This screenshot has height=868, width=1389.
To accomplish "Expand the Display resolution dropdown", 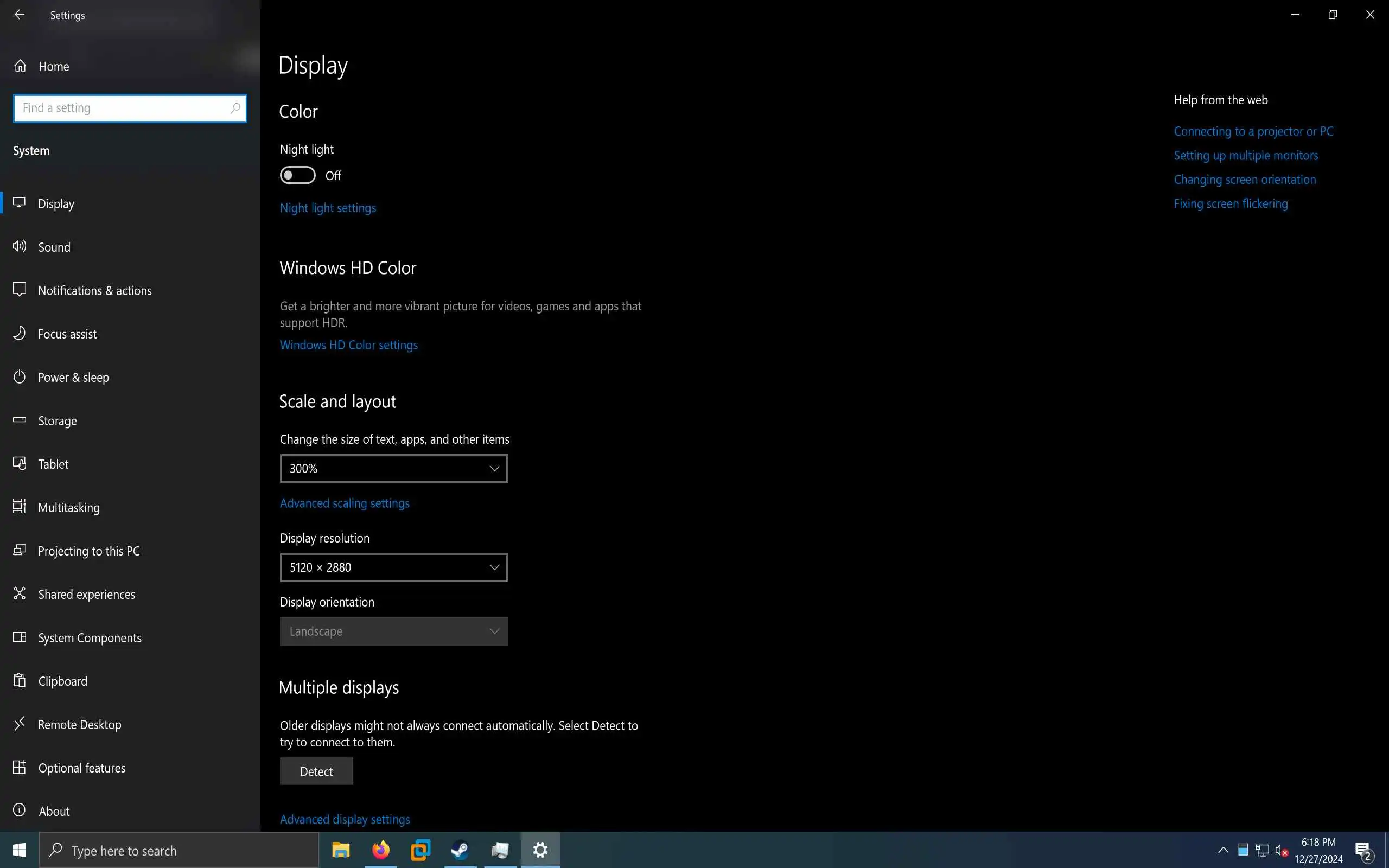I will pos(393,567).
